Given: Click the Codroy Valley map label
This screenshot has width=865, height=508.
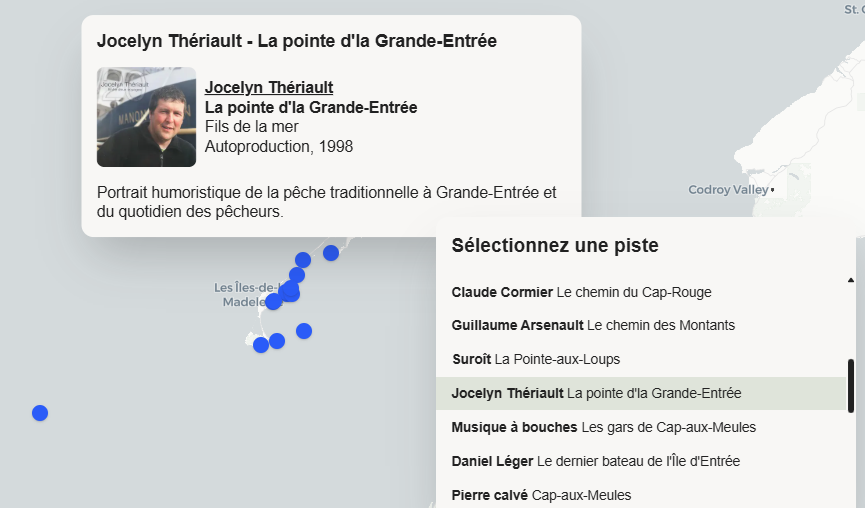Looking at the screenshot, I should (x=728, y=190).
